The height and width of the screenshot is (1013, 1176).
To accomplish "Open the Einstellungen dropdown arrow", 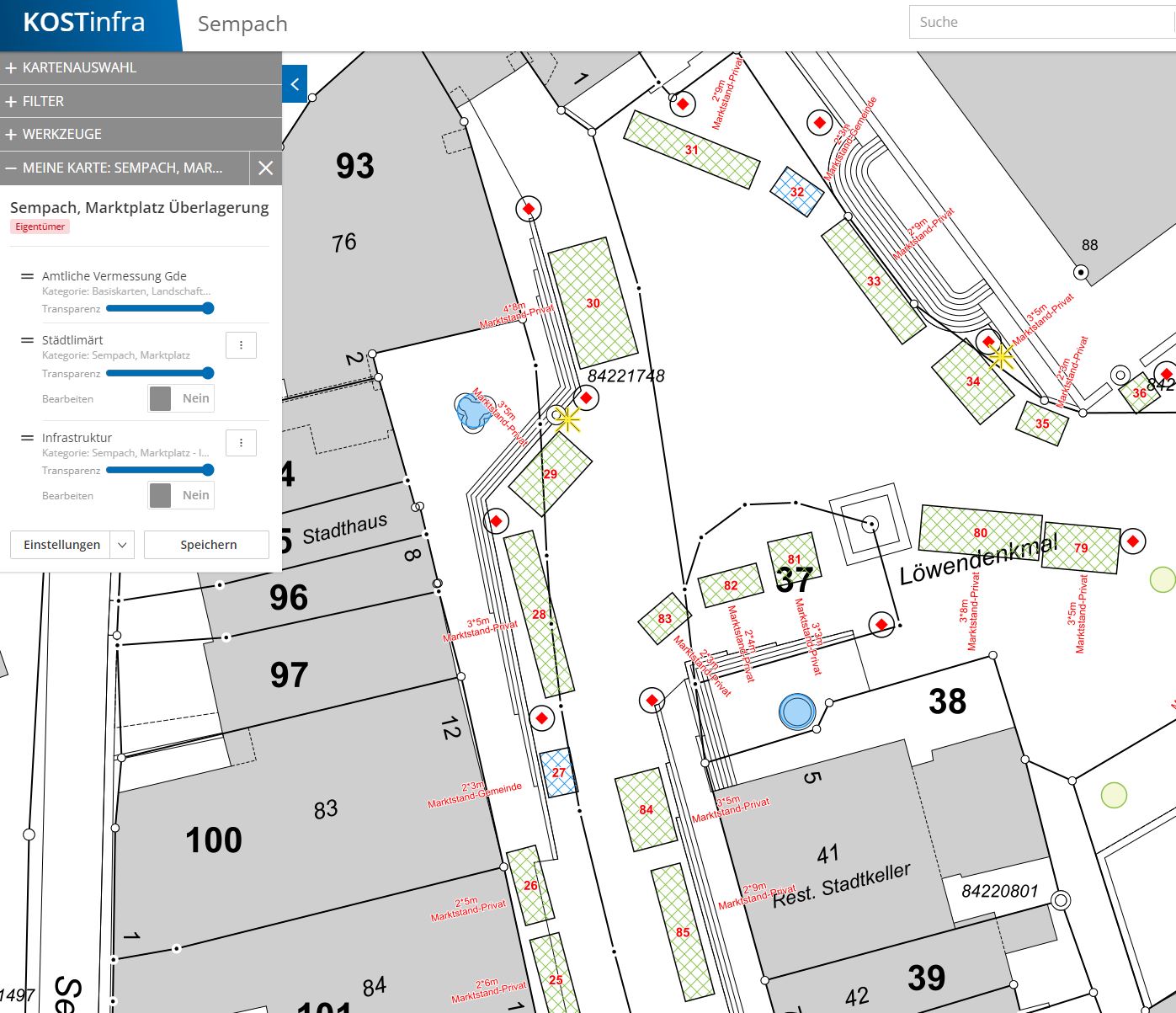I will [x=123, y=545].
